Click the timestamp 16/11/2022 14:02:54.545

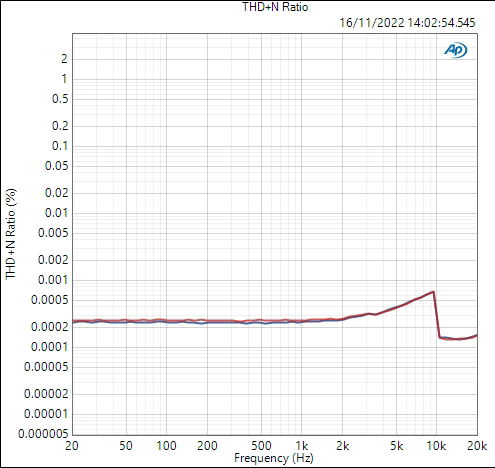pos(407,23)
